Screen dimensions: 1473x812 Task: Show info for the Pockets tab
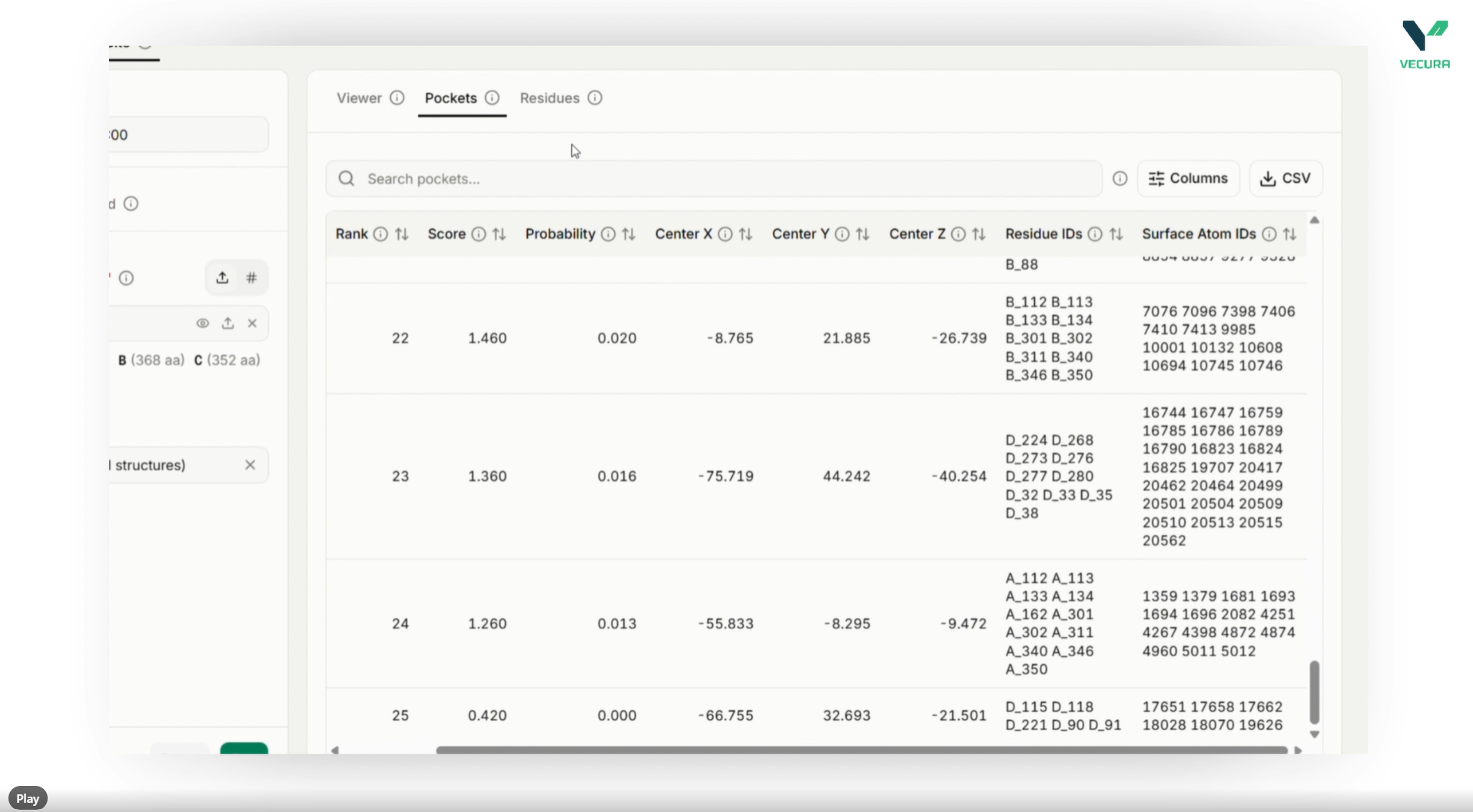tap(493, 98)
